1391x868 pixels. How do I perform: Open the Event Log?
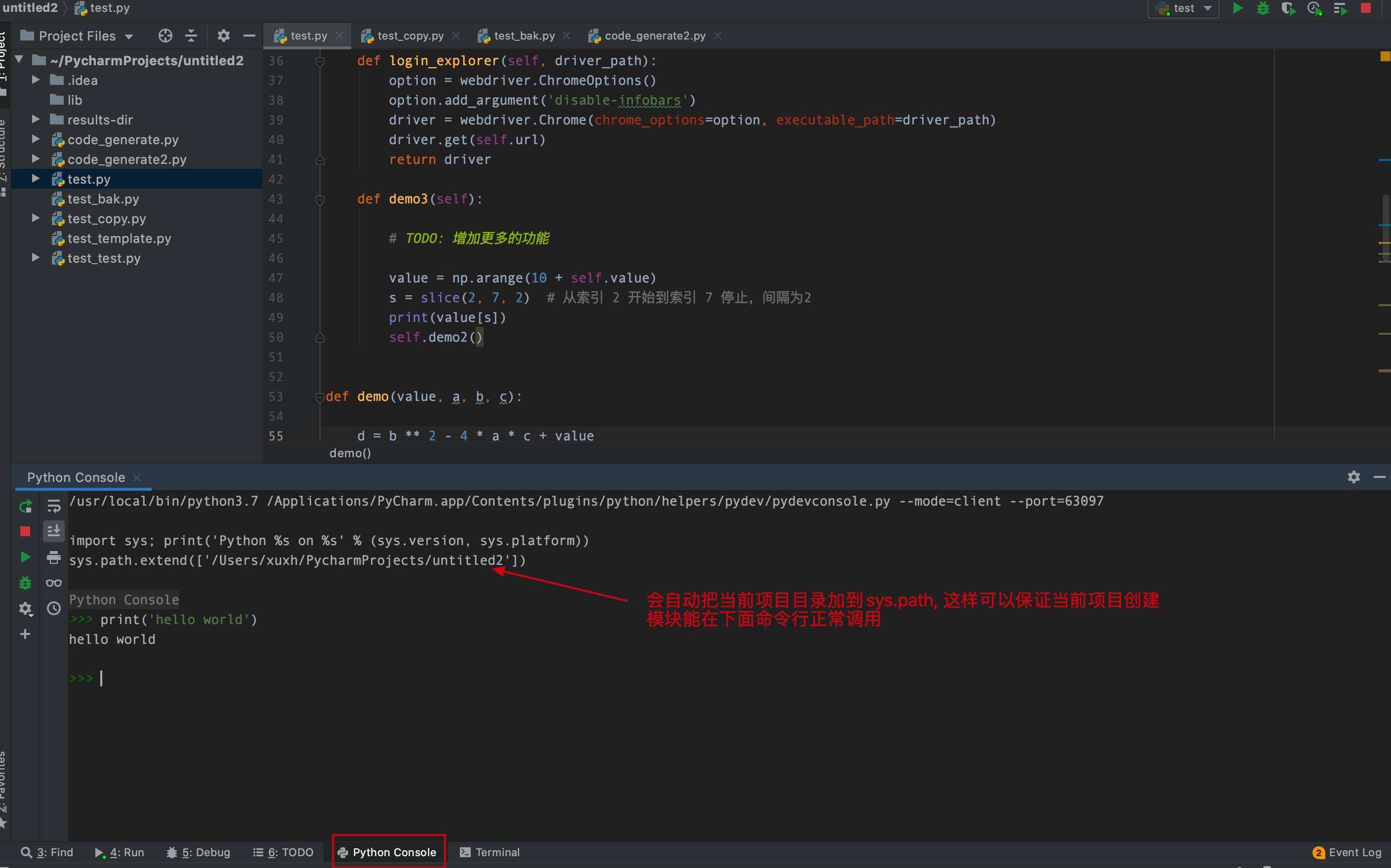[1347, 852]
